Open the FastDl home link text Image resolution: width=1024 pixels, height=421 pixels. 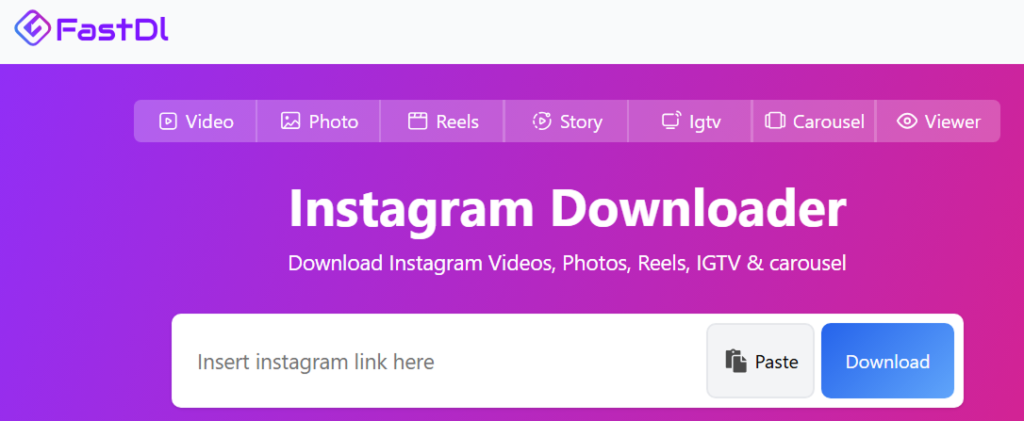pos(112,29)
